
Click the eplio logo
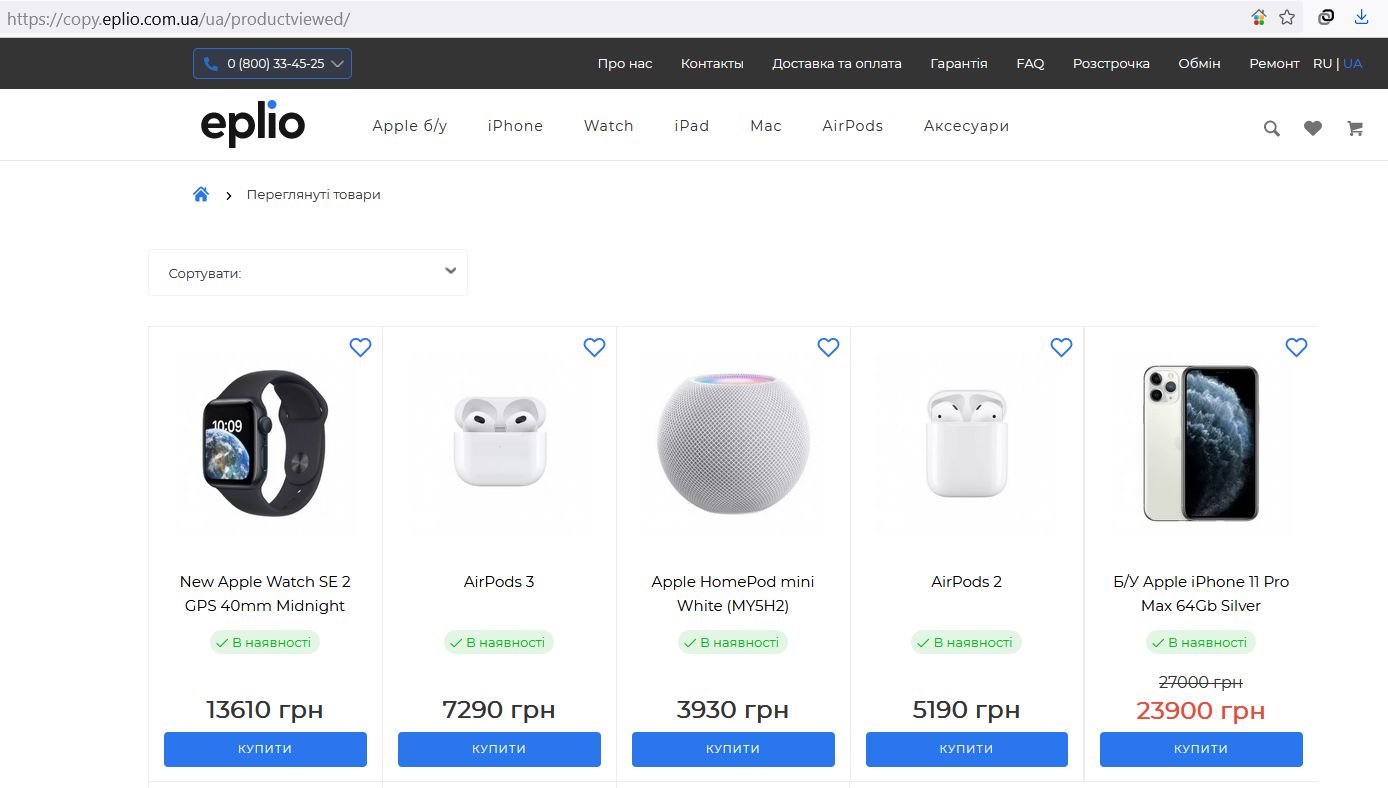coord(253,125)
